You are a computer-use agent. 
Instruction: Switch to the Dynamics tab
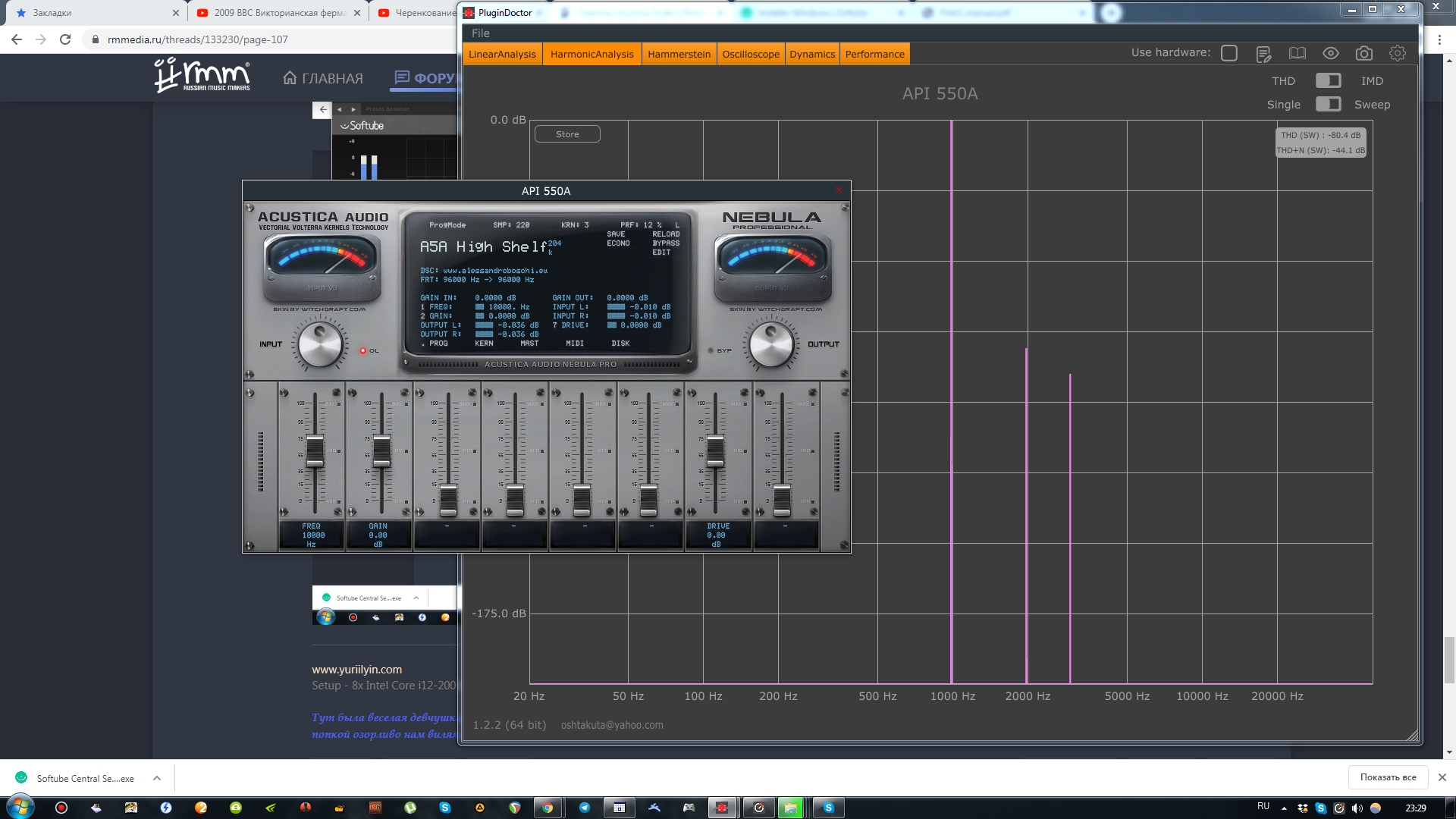[812, 54]
